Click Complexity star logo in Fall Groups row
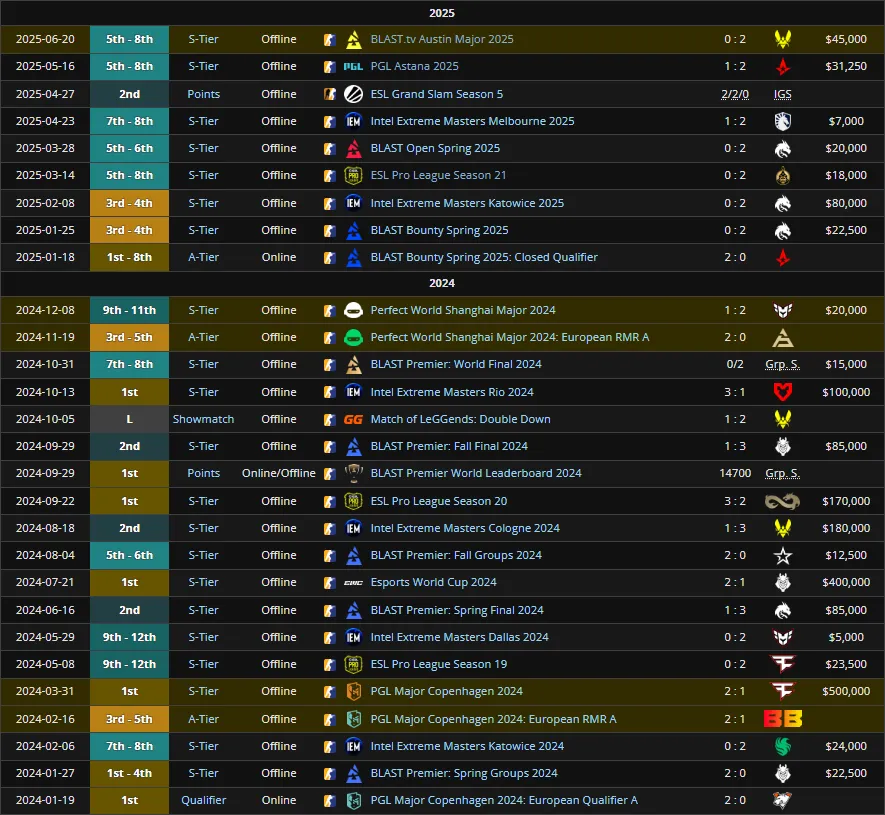 [782, 555]
